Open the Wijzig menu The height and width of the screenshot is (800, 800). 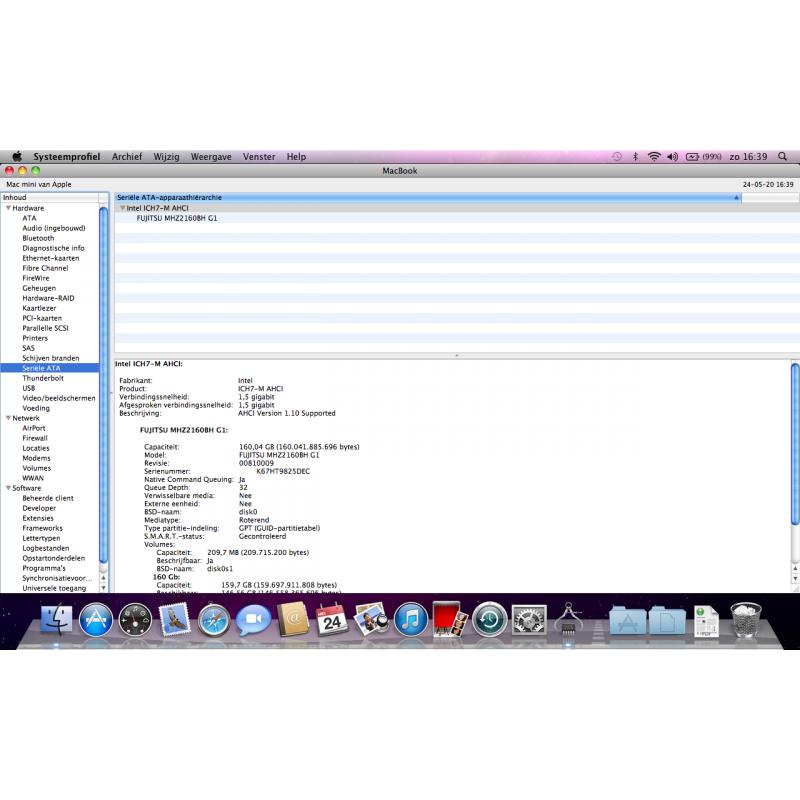click(x=166, y=157)
